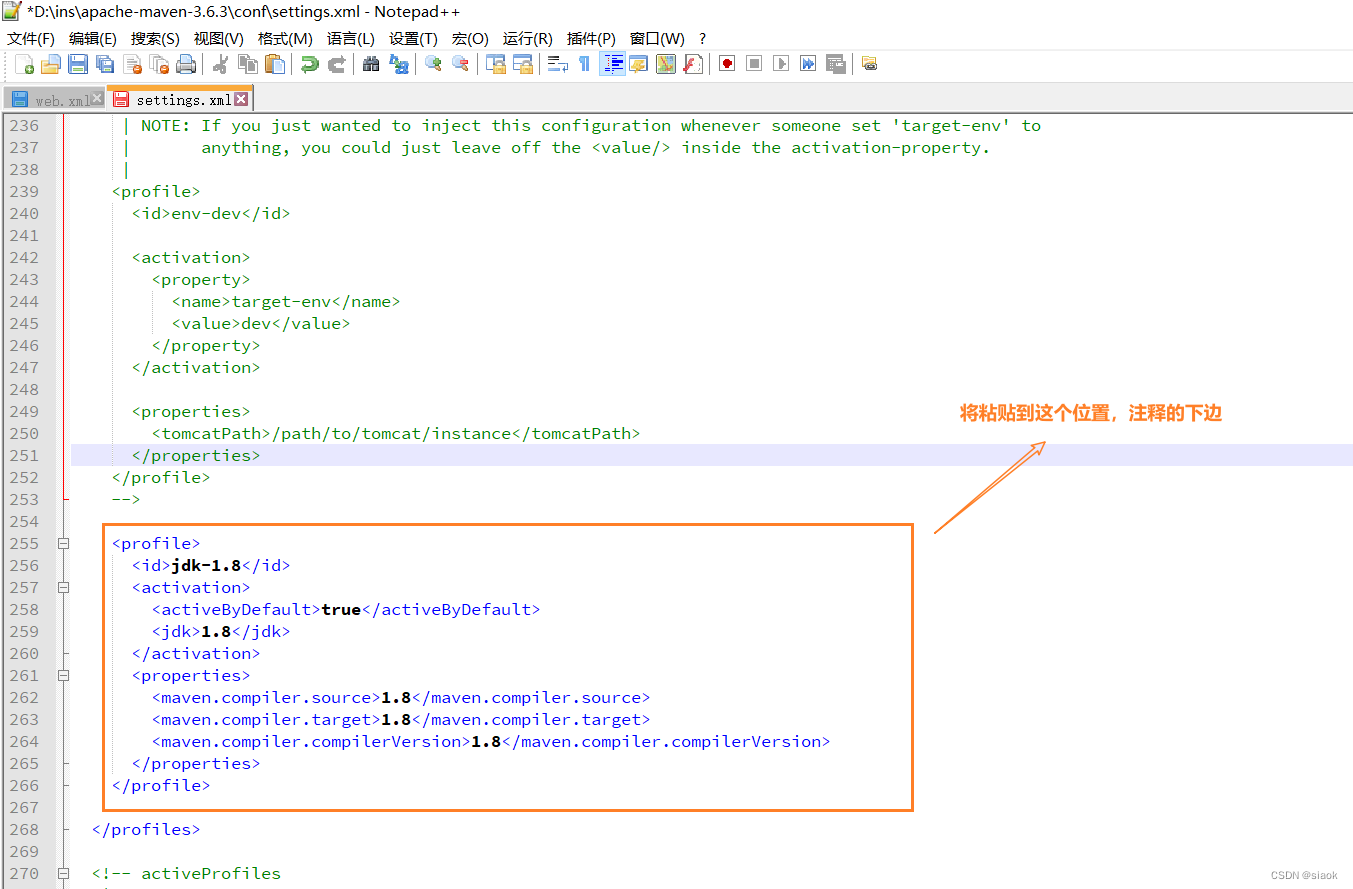Open the ? help menu
The height and width of the screenshot is (889, 1353).
pos(702,39)
